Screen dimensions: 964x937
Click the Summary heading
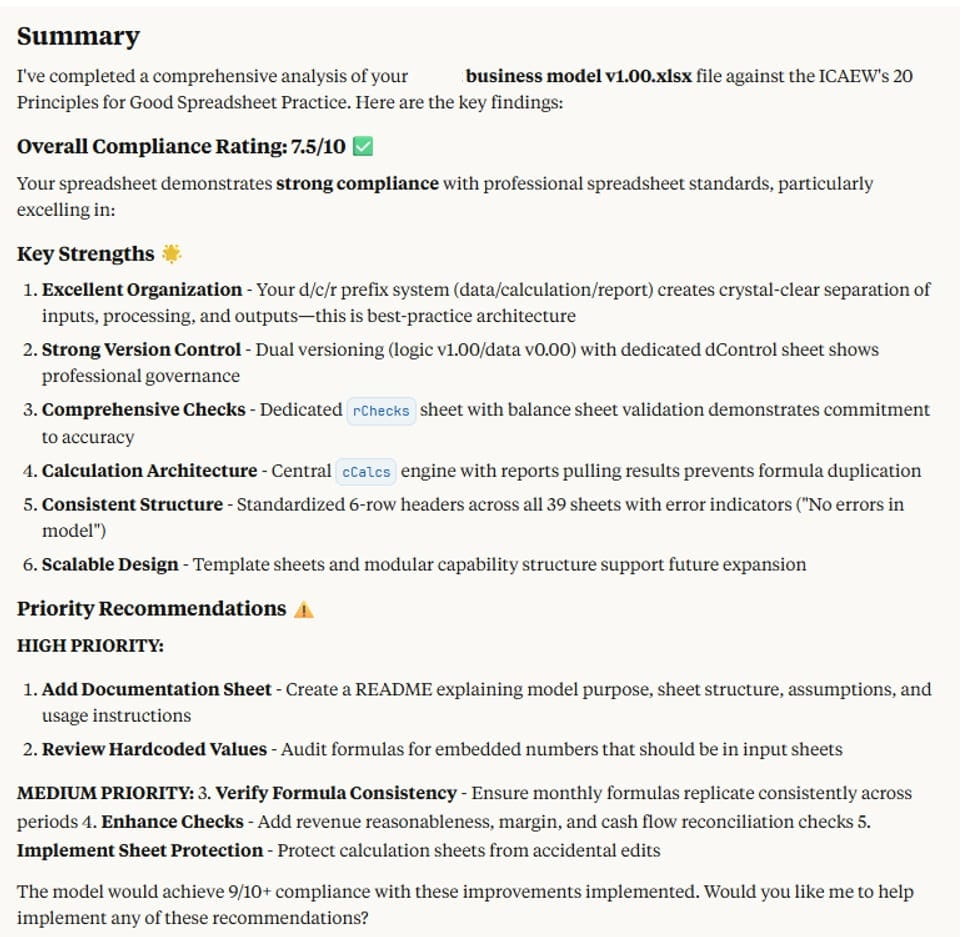[78, 37]
